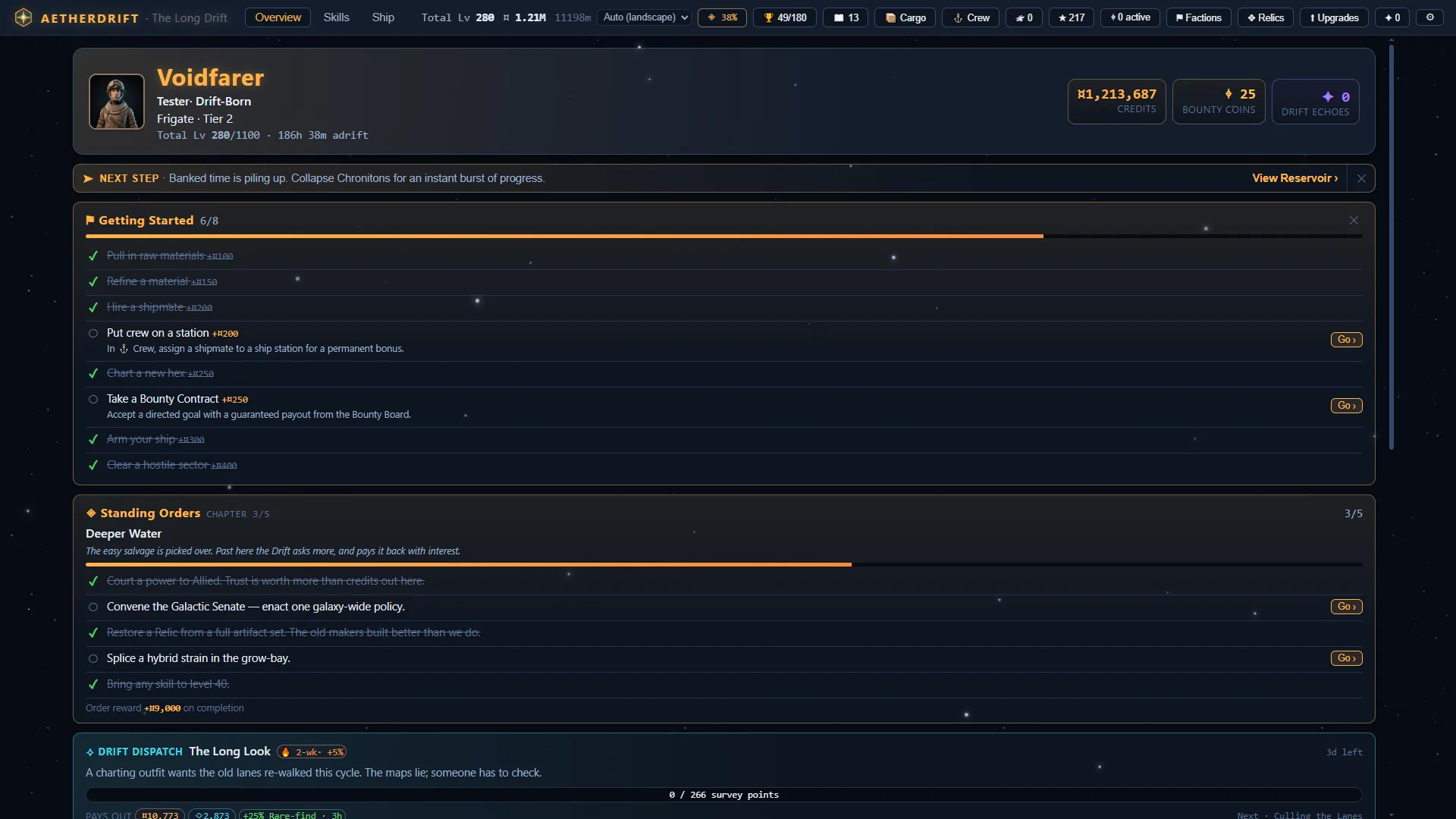
Task: Toggle the Convene the Galactic Senate circle
Action: pyautogui.click(x=93, y=607)
